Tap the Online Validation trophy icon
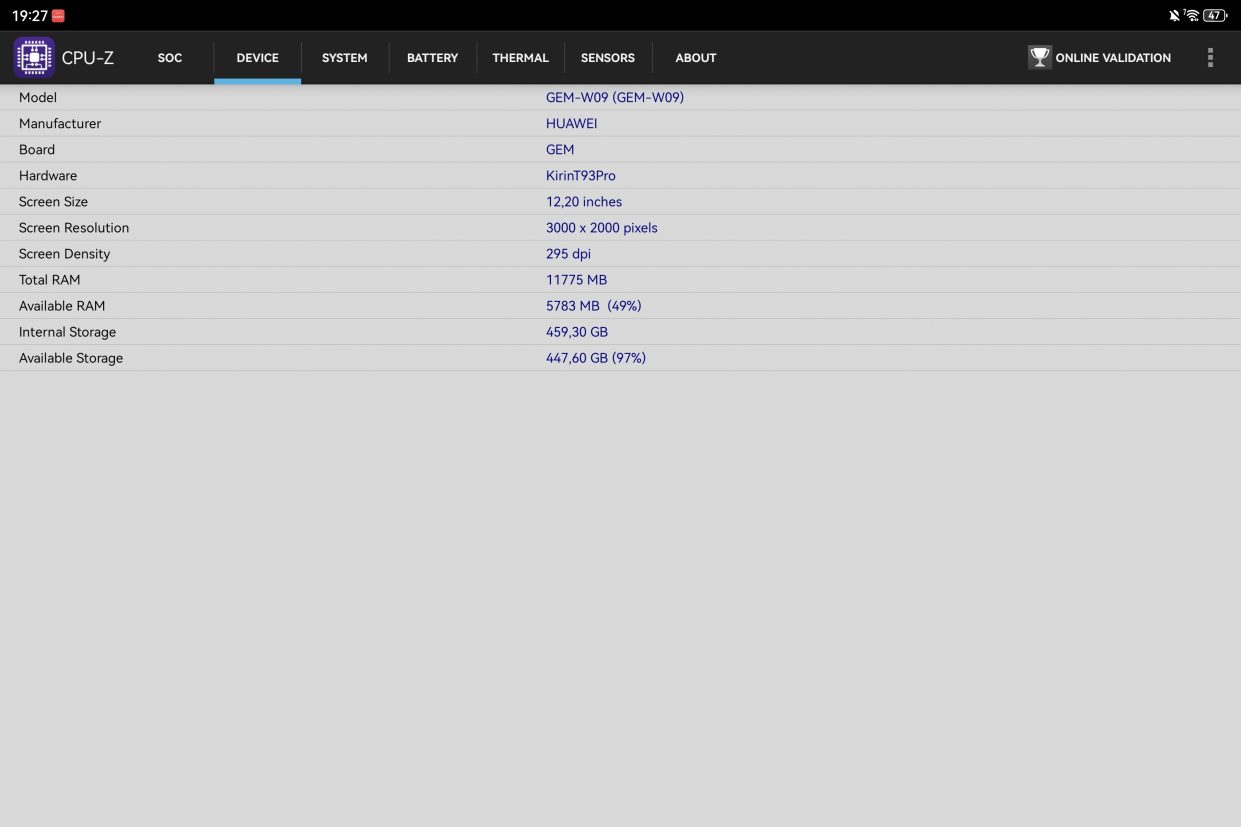The width and height of the screenshot is (1241, 827). (x=1040, y=57)
